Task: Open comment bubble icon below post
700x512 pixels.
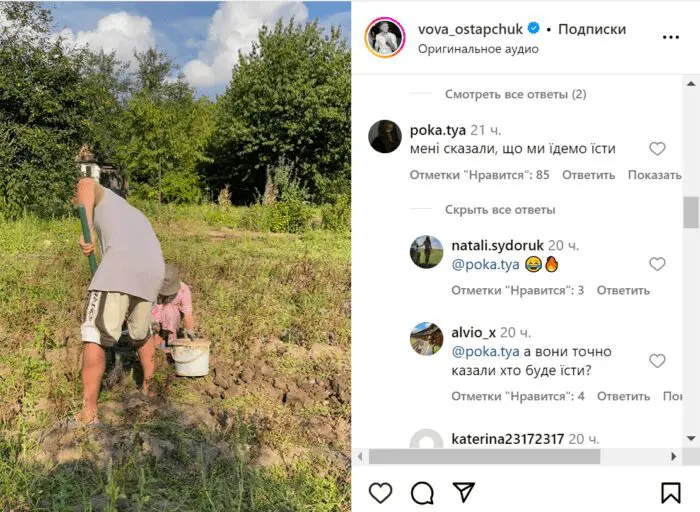Action: (422, 493)
